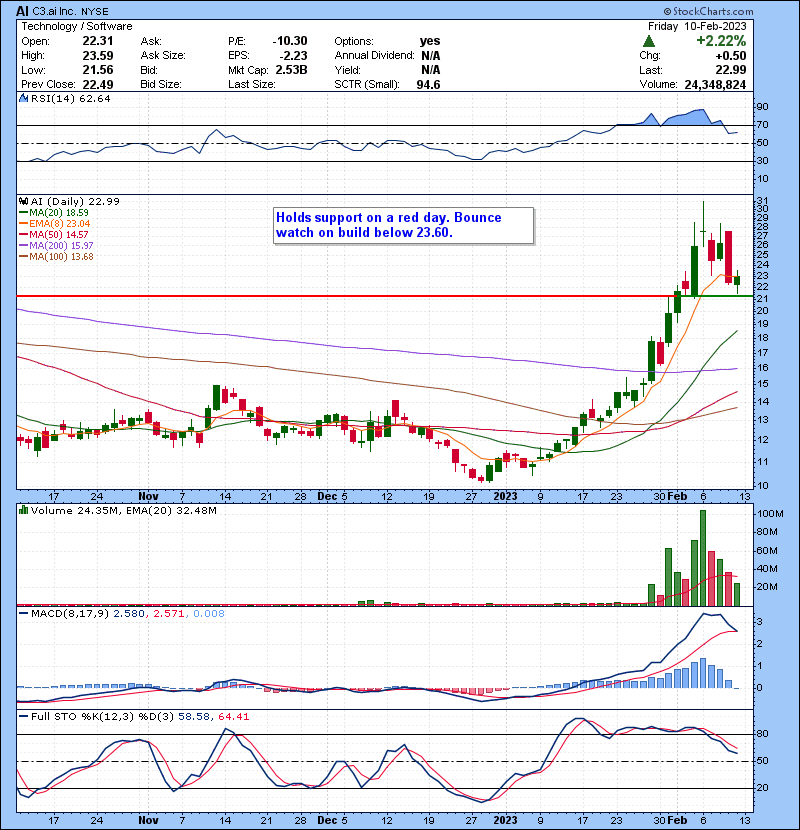This screenshot has height=830, width=800.
Task: Click the RSI(14) 62.64 indicator label
Action: click(x=70, y=98)
